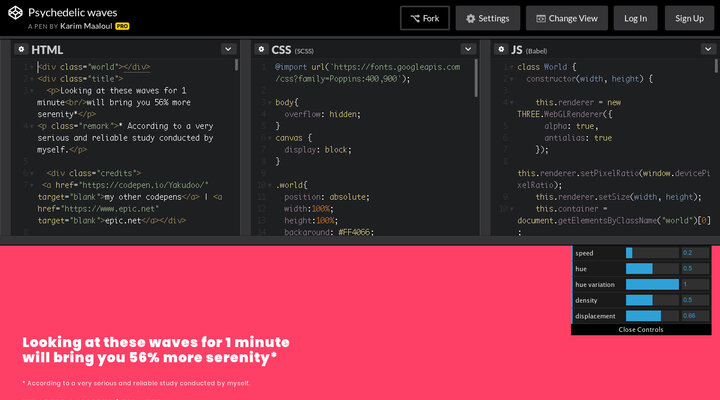Open the Change View menu
Viewport: 720px width, 400px height.
tap(566, 18)
